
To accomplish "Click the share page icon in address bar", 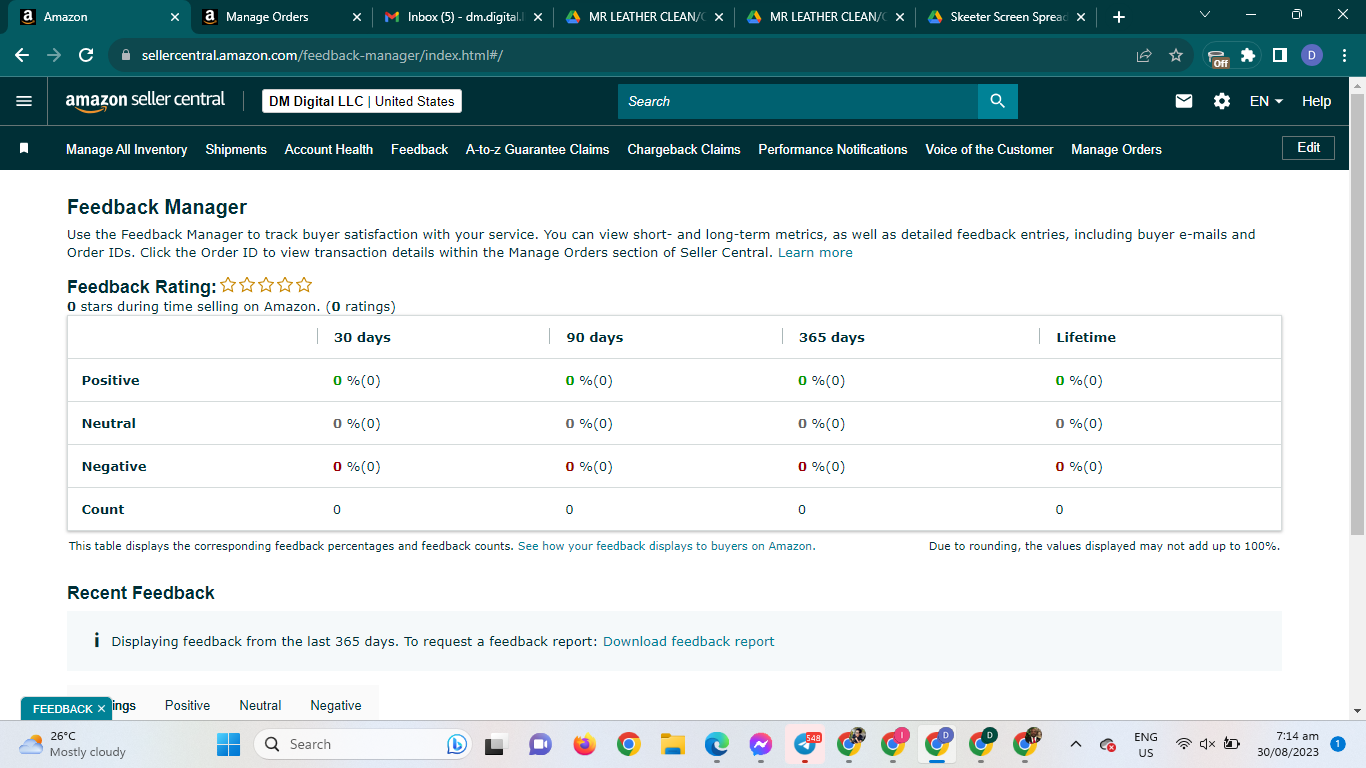I will [x=1144, y=55].
